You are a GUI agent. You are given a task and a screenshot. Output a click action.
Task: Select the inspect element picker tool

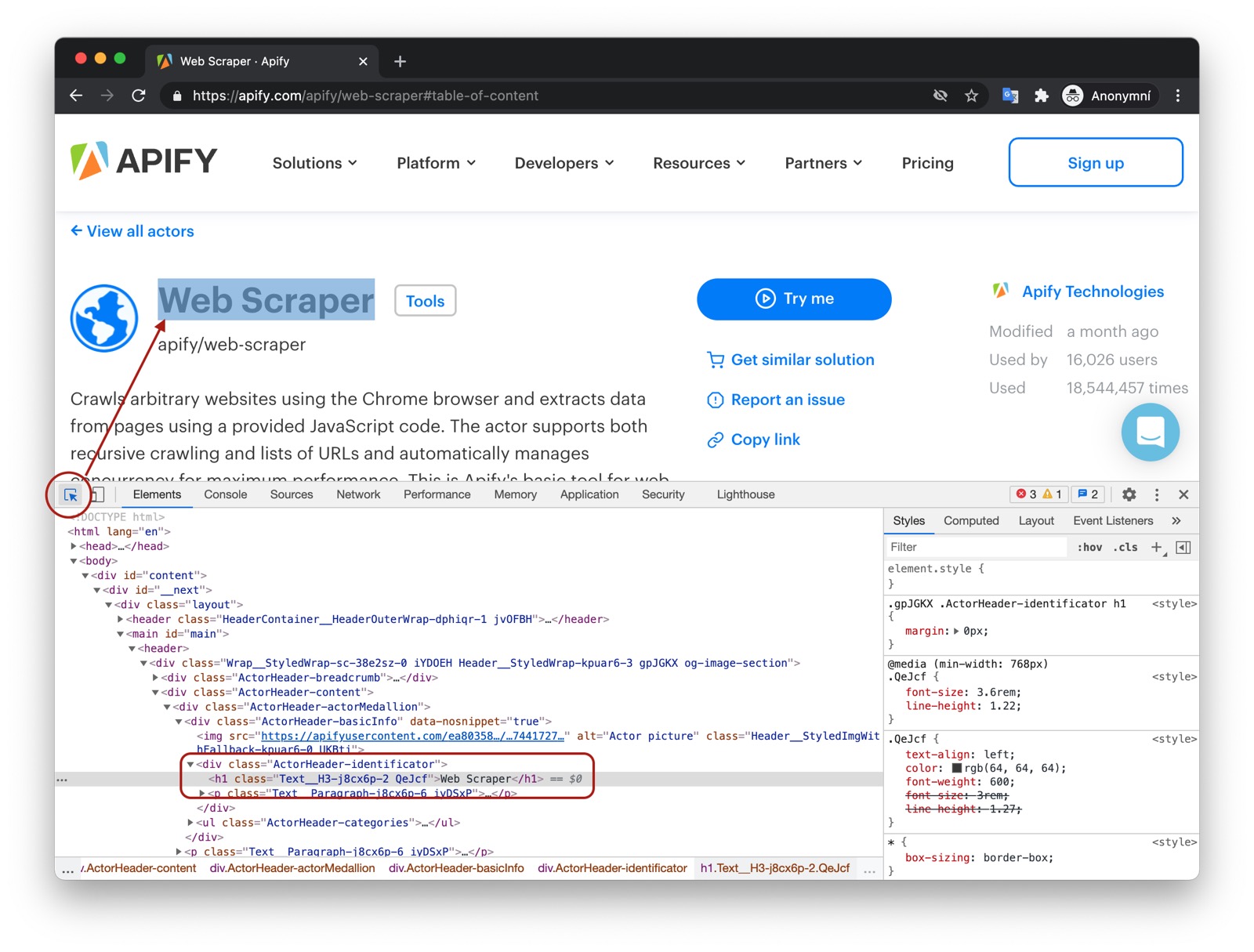point(71,494)
